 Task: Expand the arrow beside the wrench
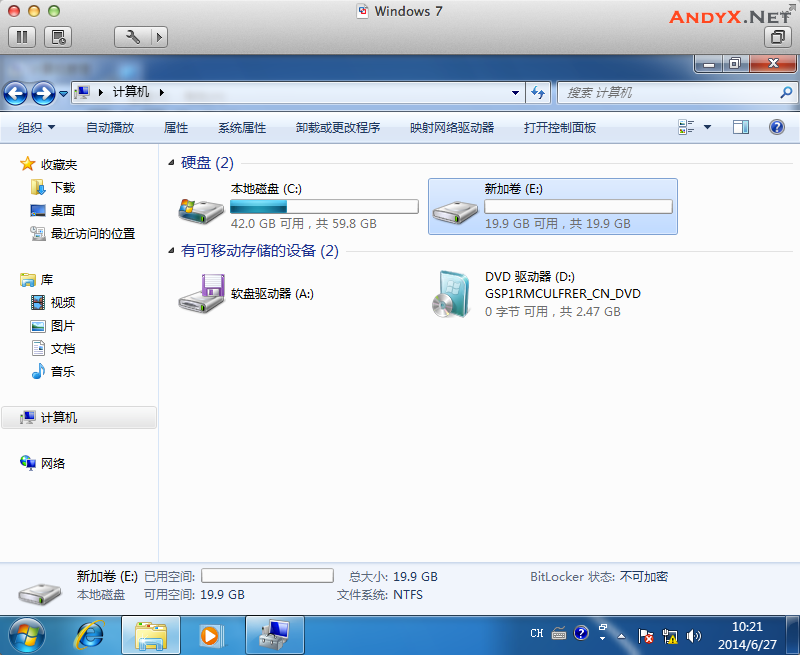click(x=160, y=37)
